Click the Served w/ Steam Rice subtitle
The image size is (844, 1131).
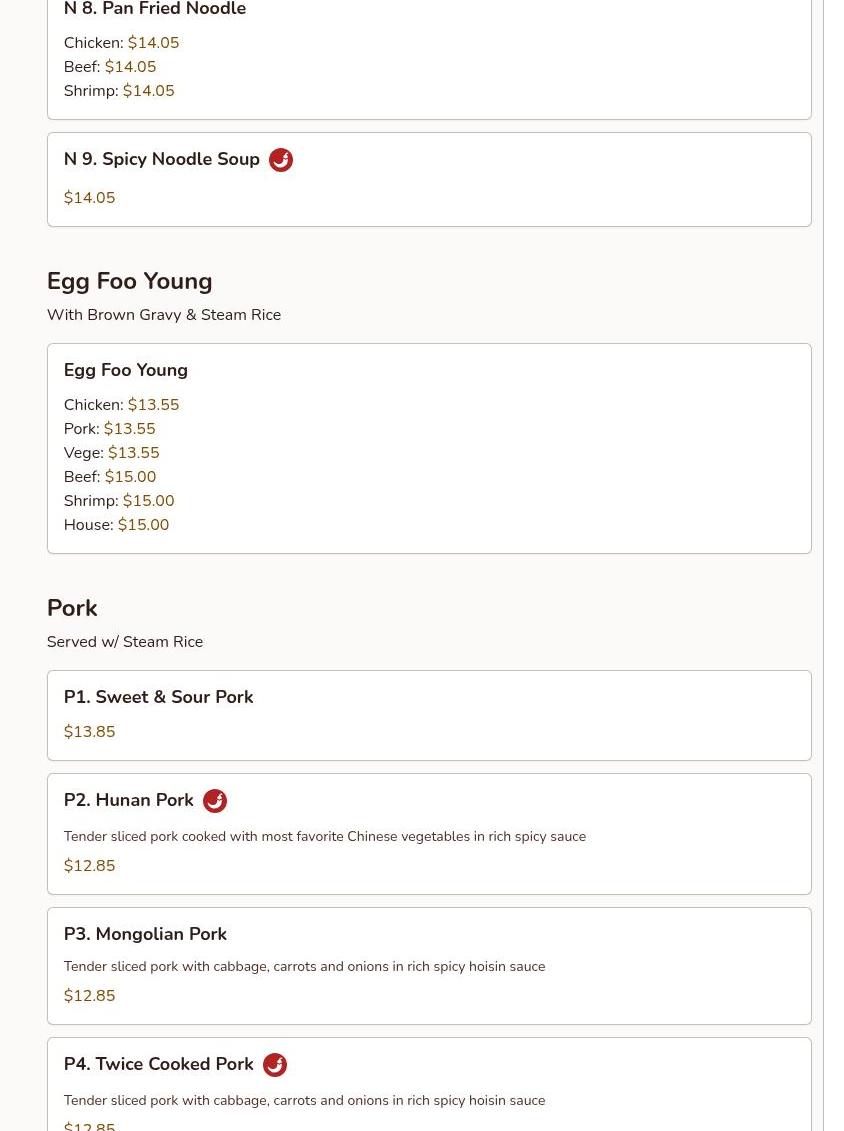[125, 642]
